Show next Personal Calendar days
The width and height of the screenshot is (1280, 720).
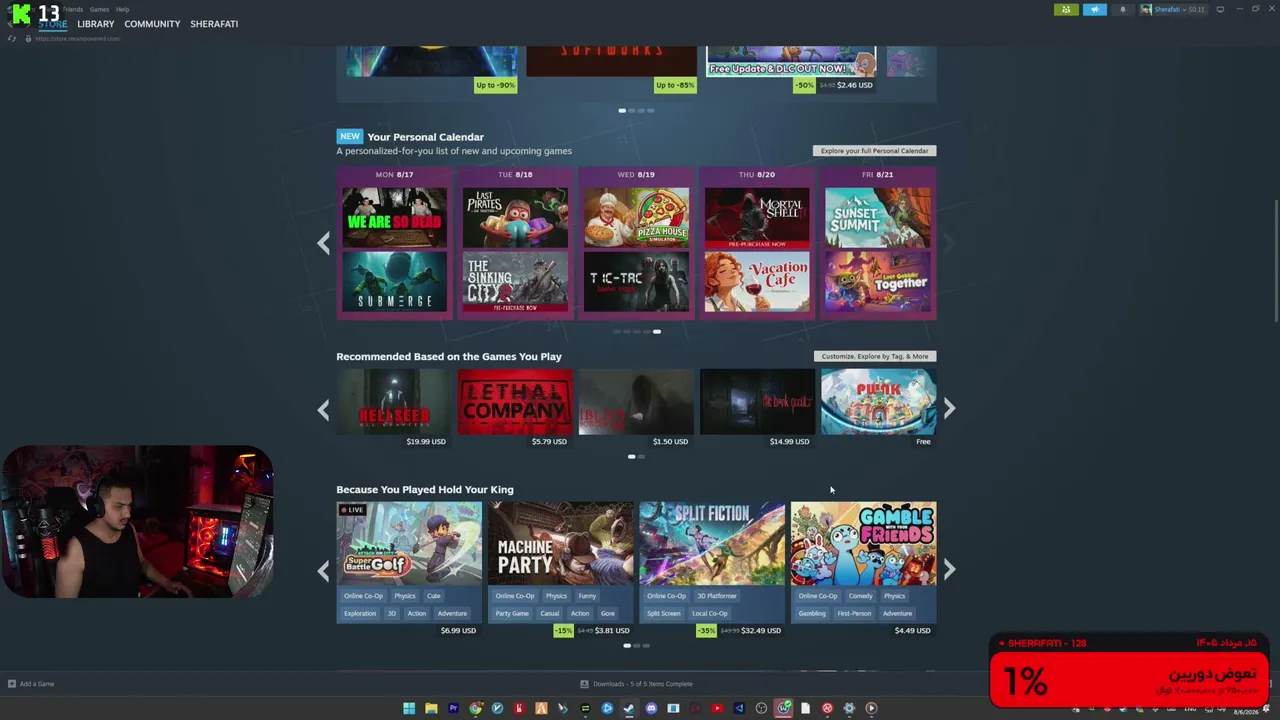pyautogui.click(x=949, y=243)
